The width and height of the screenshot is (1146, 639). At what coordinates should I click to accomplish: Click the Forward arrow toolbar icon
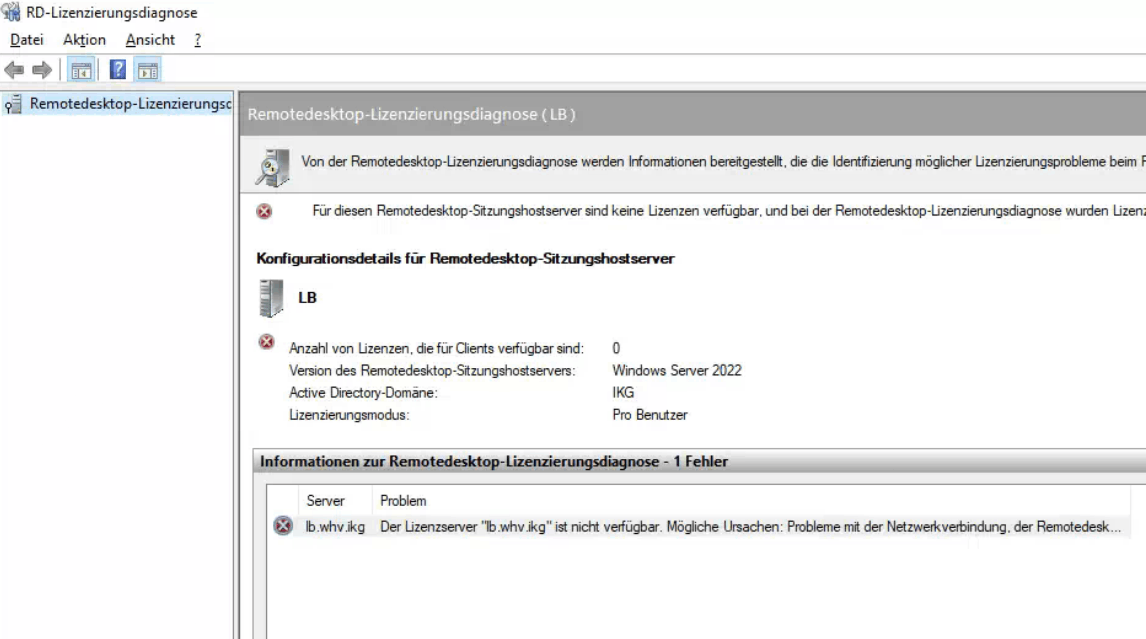click(x=42, y=70)
